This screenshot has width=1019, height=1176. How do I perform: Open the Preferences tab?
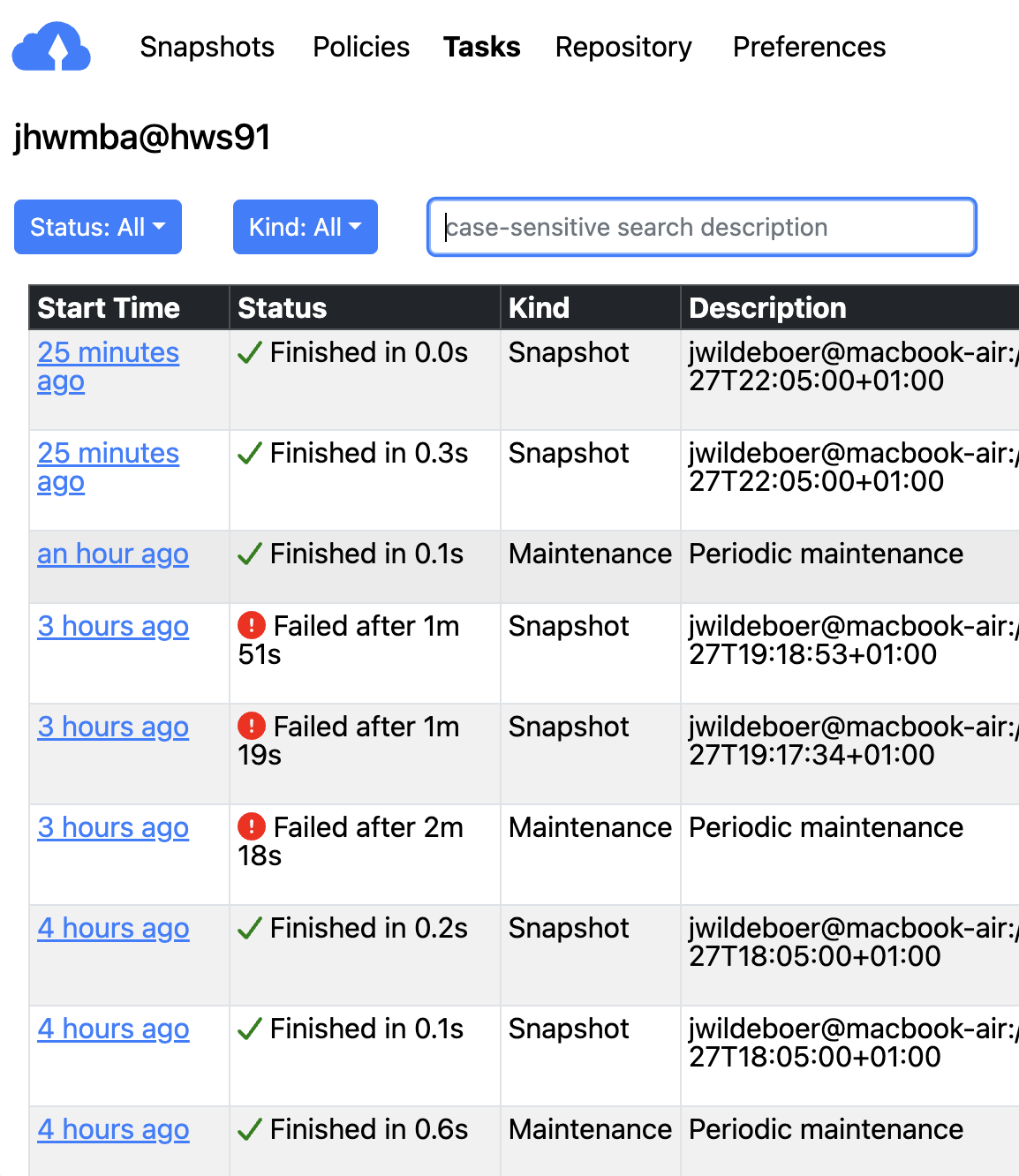point(809,47)
